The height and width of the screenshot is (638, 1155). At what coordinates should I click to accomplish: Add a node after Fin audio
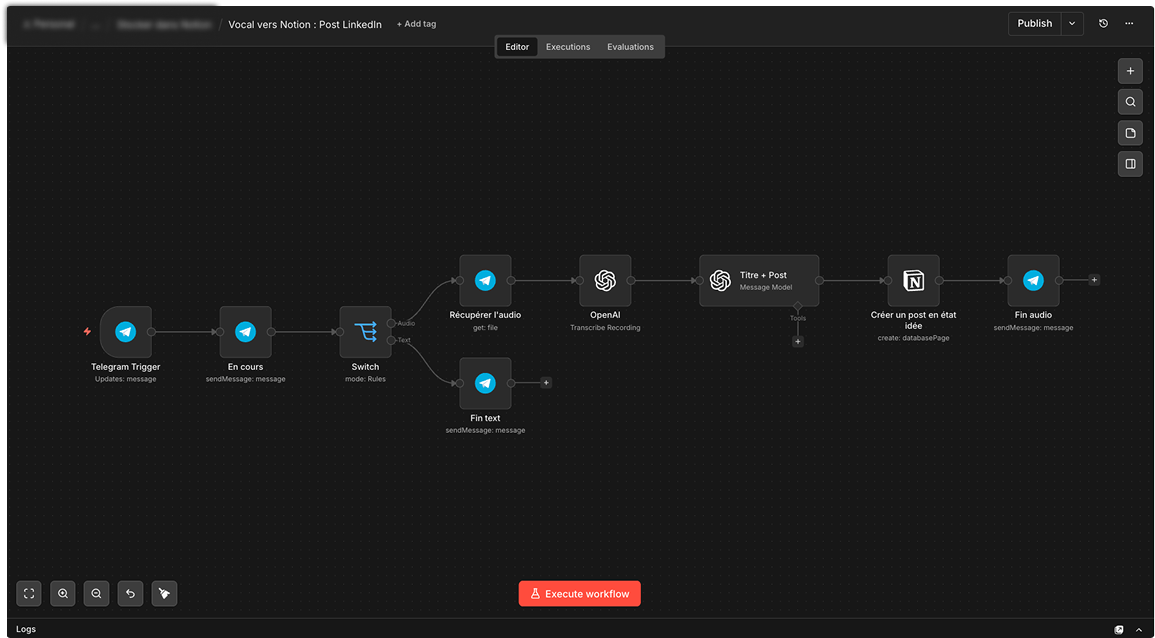point(1095,280)
